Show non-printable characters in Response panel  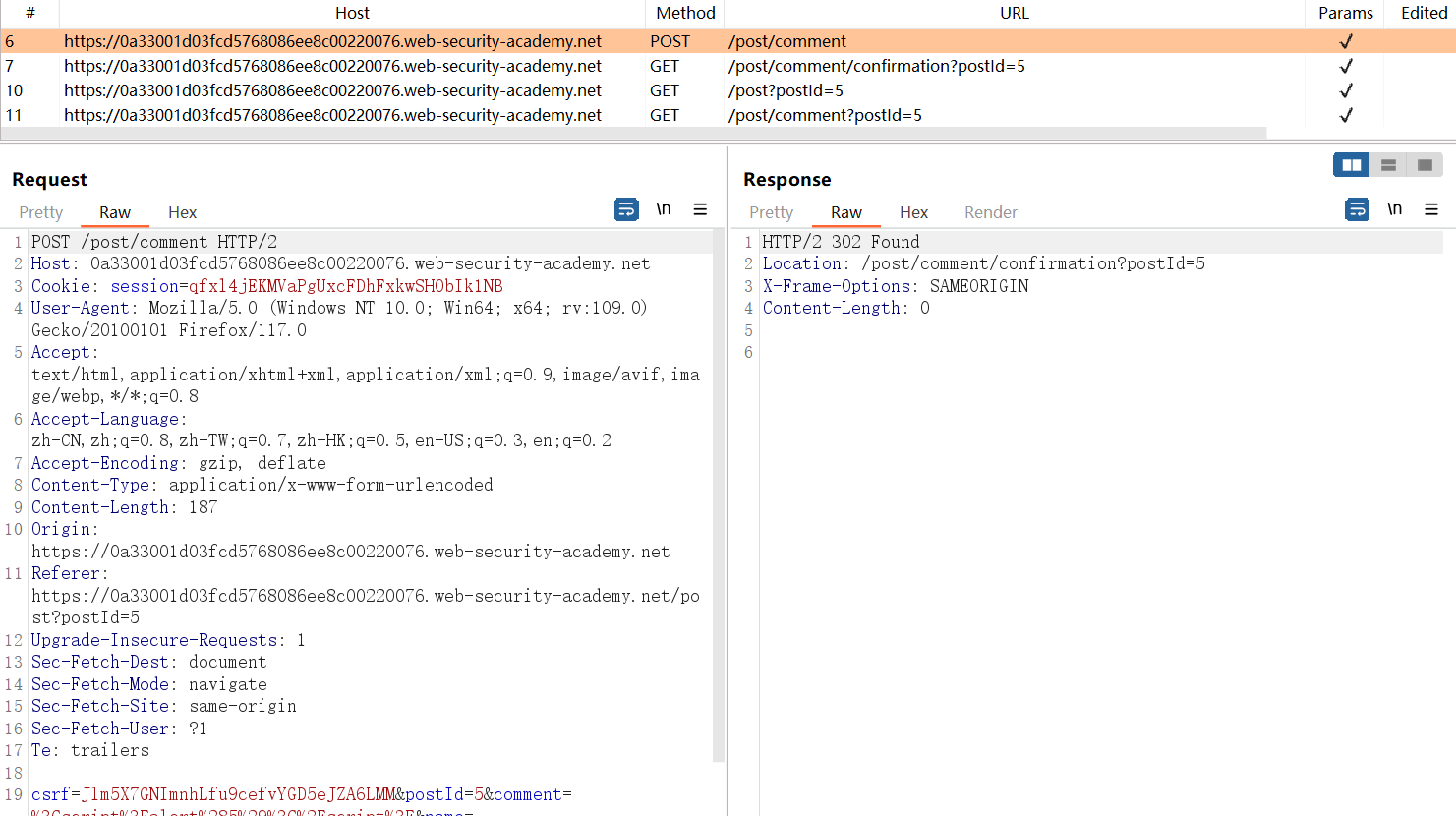click(x=1394, y=209)
